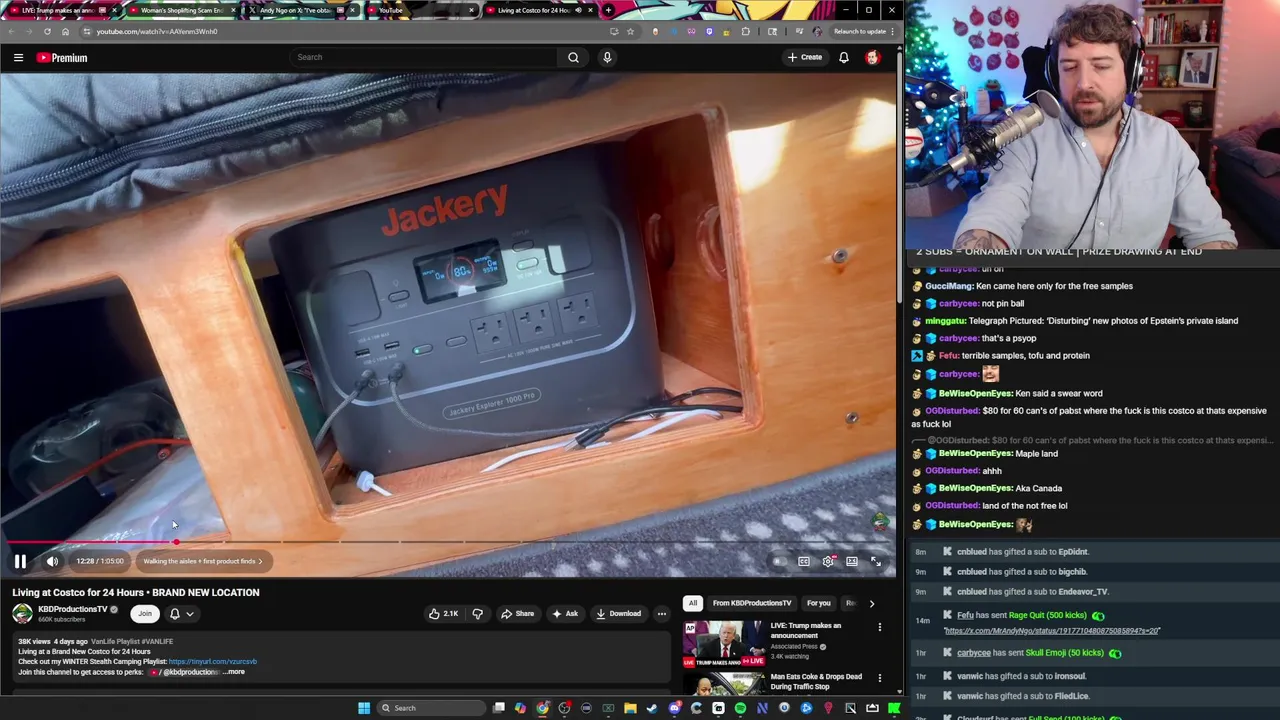The width and height of the screenshot is (1280, 720).
Task: Bookmark this page with star icon
Action: [x=630, y=31]
